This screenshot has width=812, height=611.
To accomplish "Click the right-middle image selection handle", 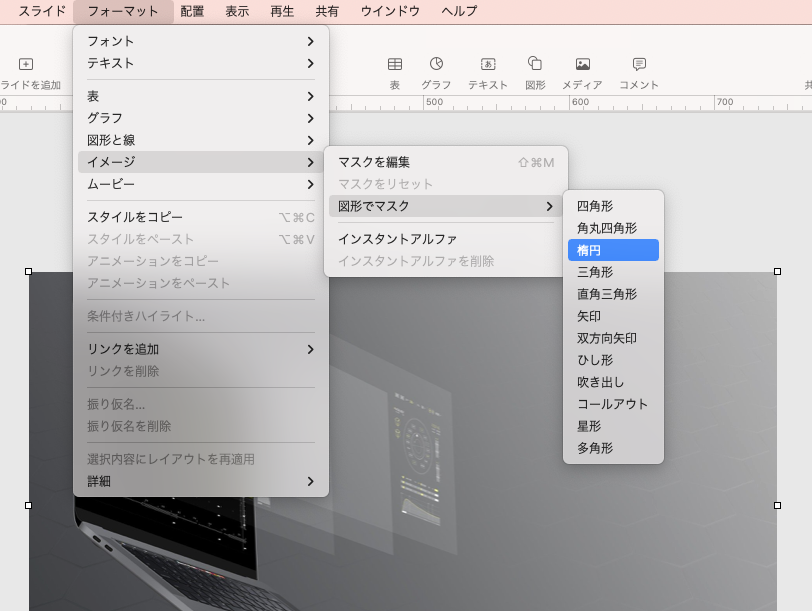I will point(777,505).
